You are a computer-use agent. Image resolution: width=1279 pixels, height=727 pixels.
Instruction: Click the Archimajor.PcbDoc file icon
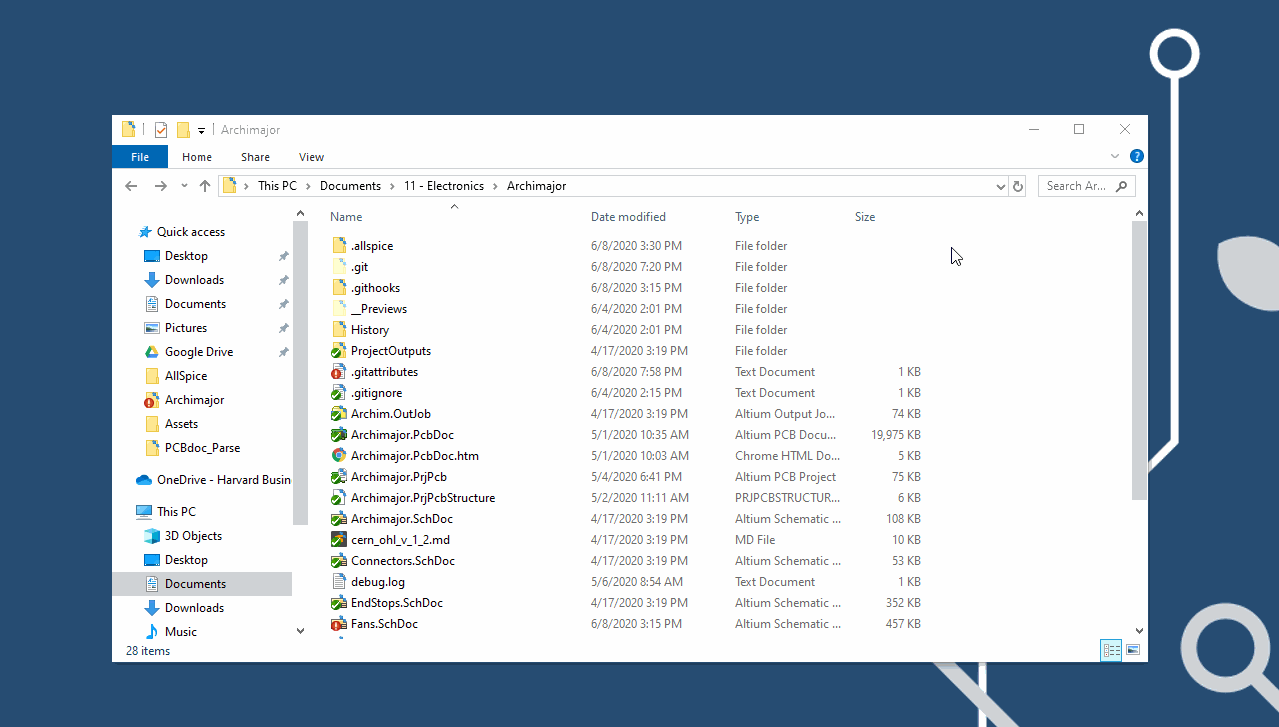click(x=339, y=435)
